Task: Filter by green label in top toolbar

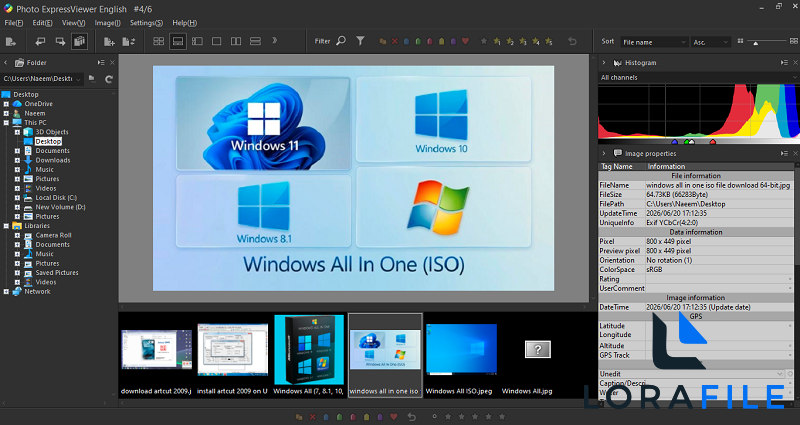Action: point(418,41)
